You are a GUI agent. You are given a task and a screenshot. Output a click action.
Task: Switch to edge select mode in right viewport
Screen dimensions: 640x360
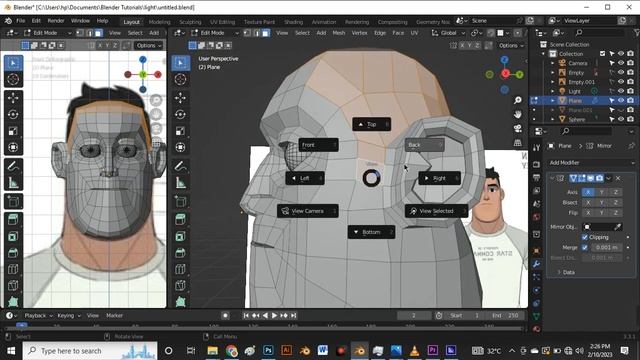coord(256,33)
